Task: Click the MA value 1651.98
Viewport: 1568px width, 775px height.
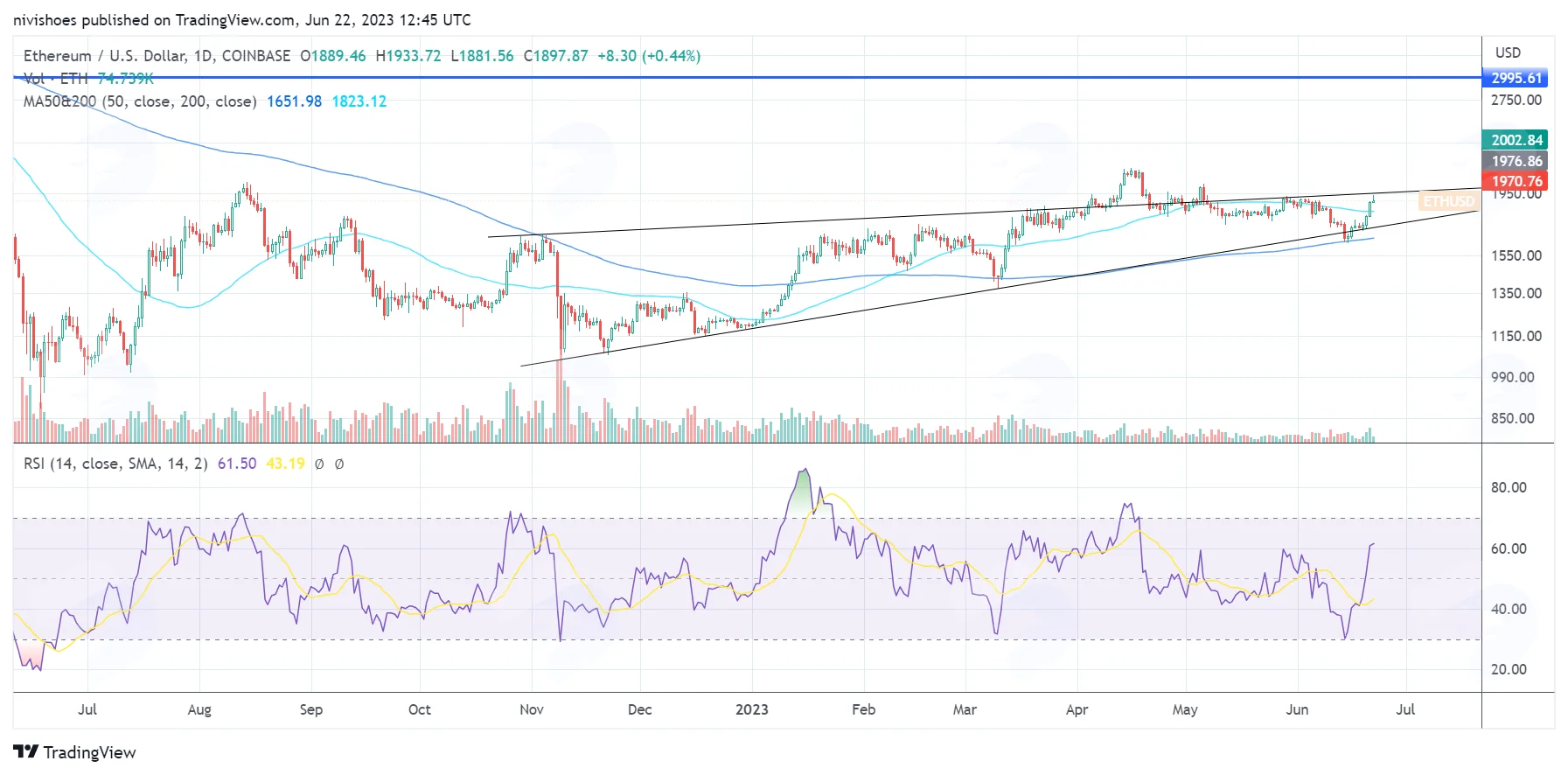Action: point(295,101)
